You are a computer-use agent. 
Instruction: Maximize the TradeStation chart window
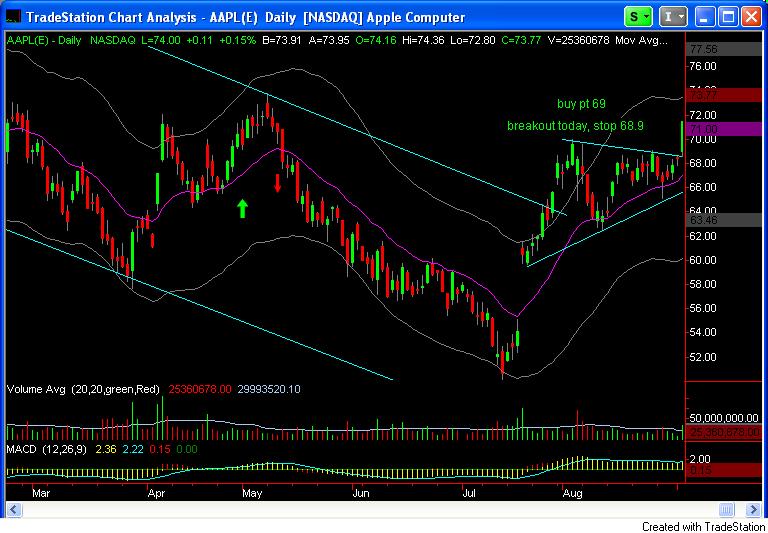(x=728, y=18)
